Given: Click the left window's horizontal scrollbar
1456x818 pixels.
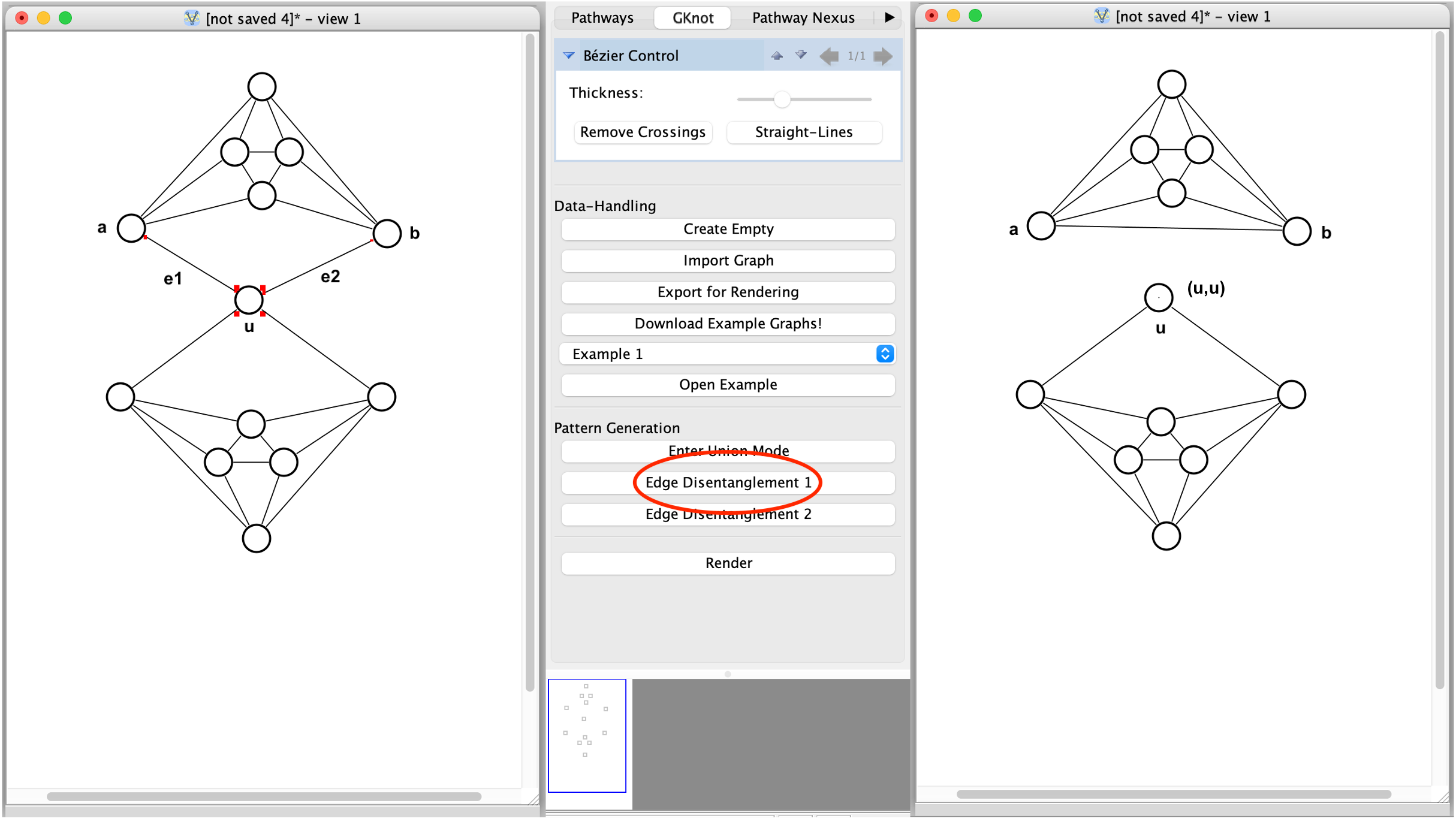Looking at the screenshot, I should (x=264, y=796).
